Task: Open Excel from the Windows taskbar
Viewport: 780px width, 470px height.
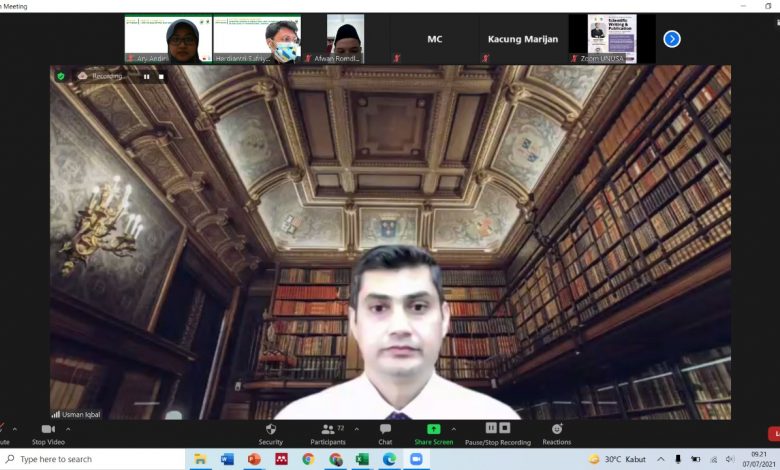Action: click(362, 459)
